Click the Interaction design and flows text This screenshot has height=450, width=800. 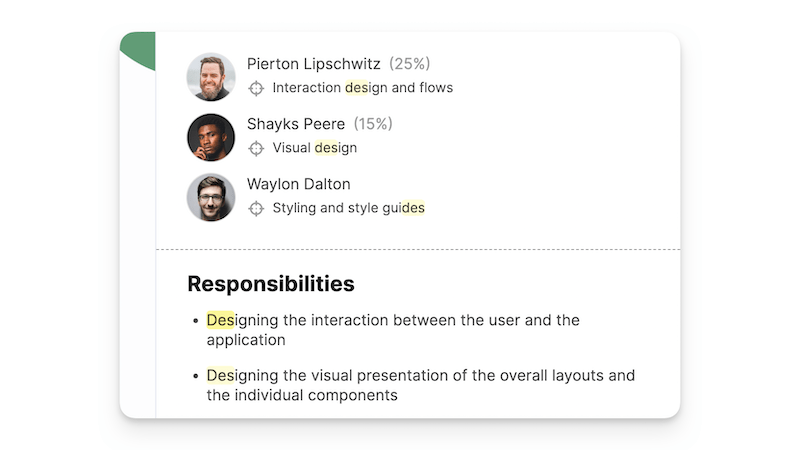coord(363,88)
